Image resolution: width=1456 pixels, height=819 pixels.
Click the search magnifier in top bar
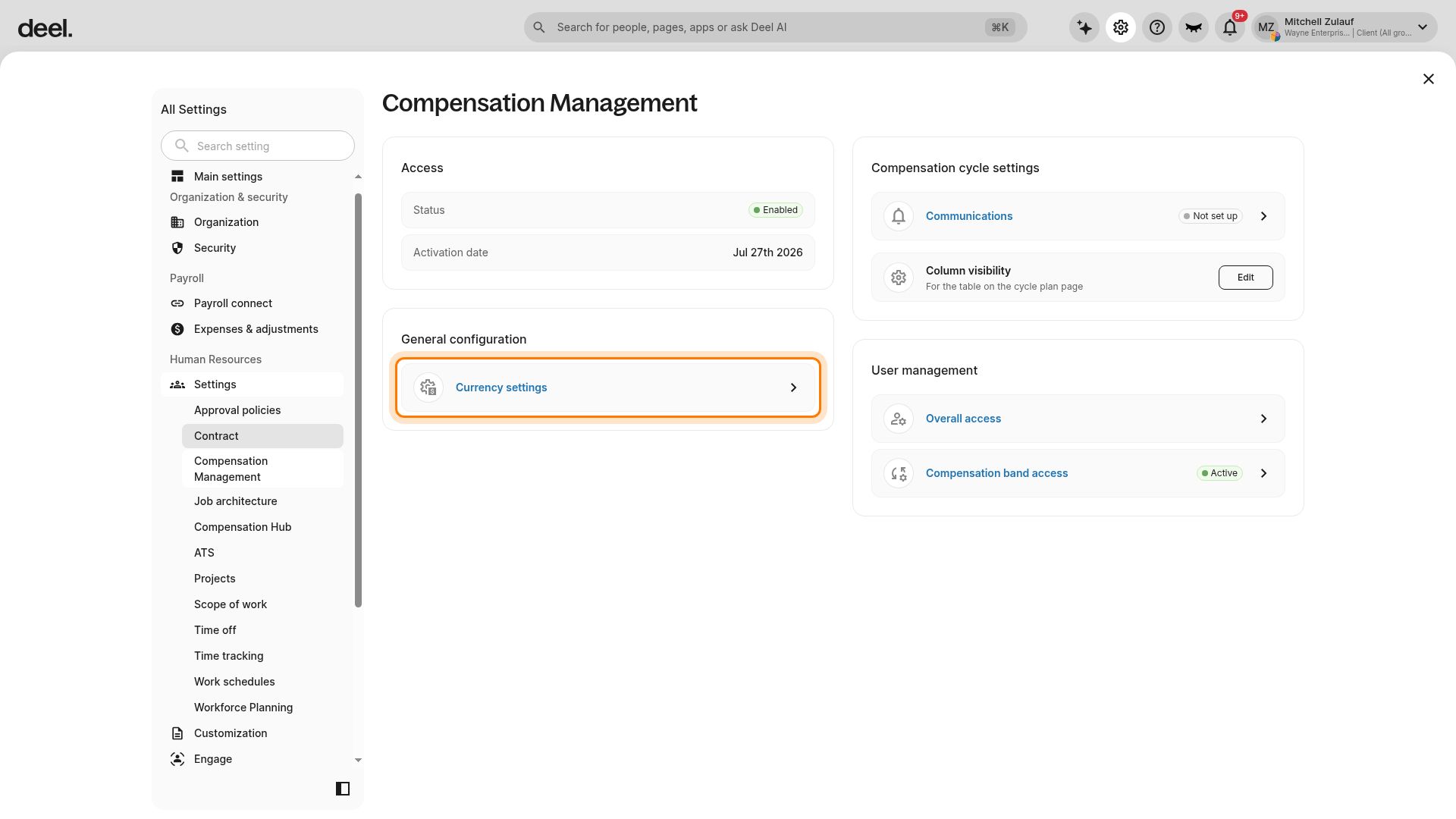pos(539,27)
